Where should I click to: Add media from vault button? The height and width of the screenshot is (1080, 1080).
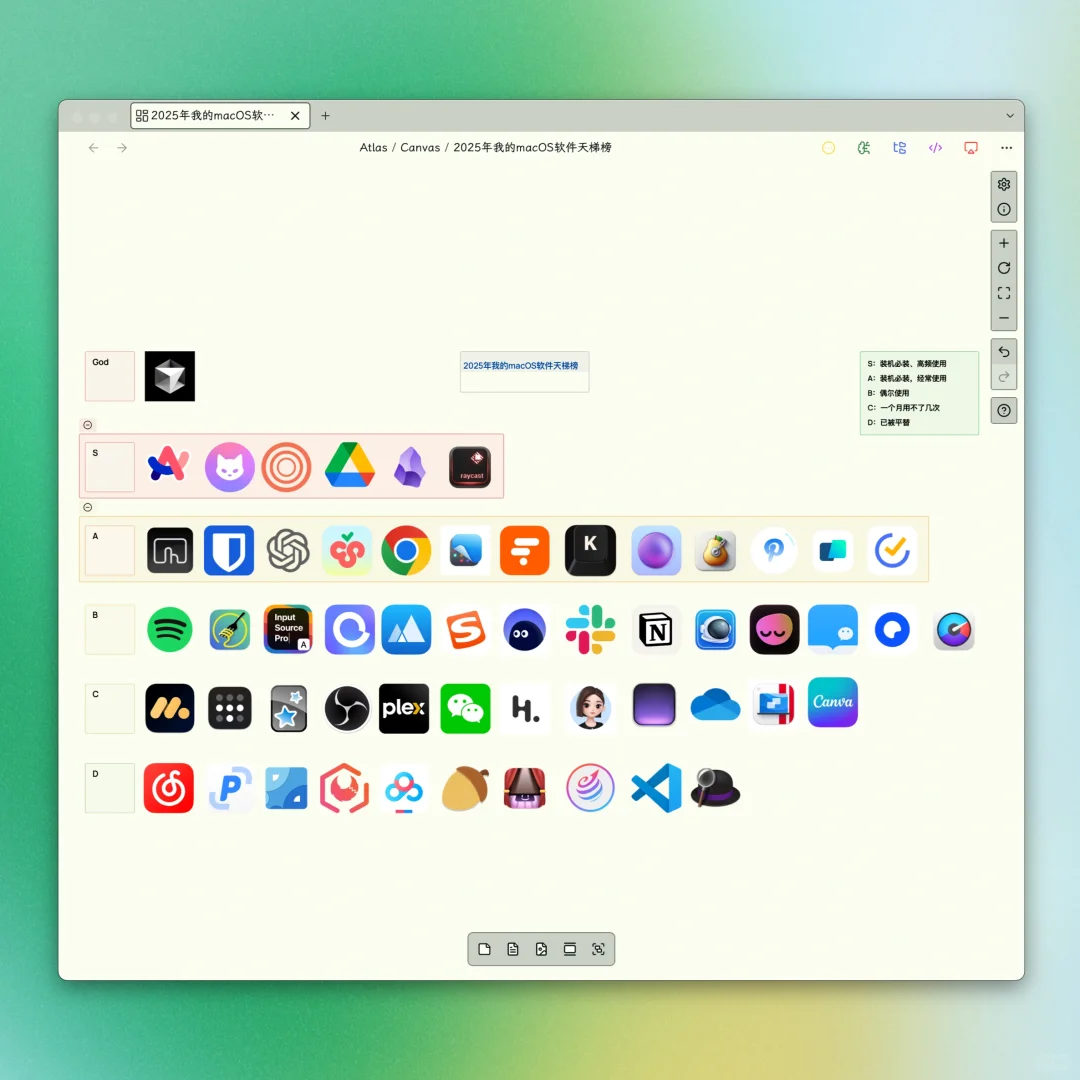tap(541, 949)
